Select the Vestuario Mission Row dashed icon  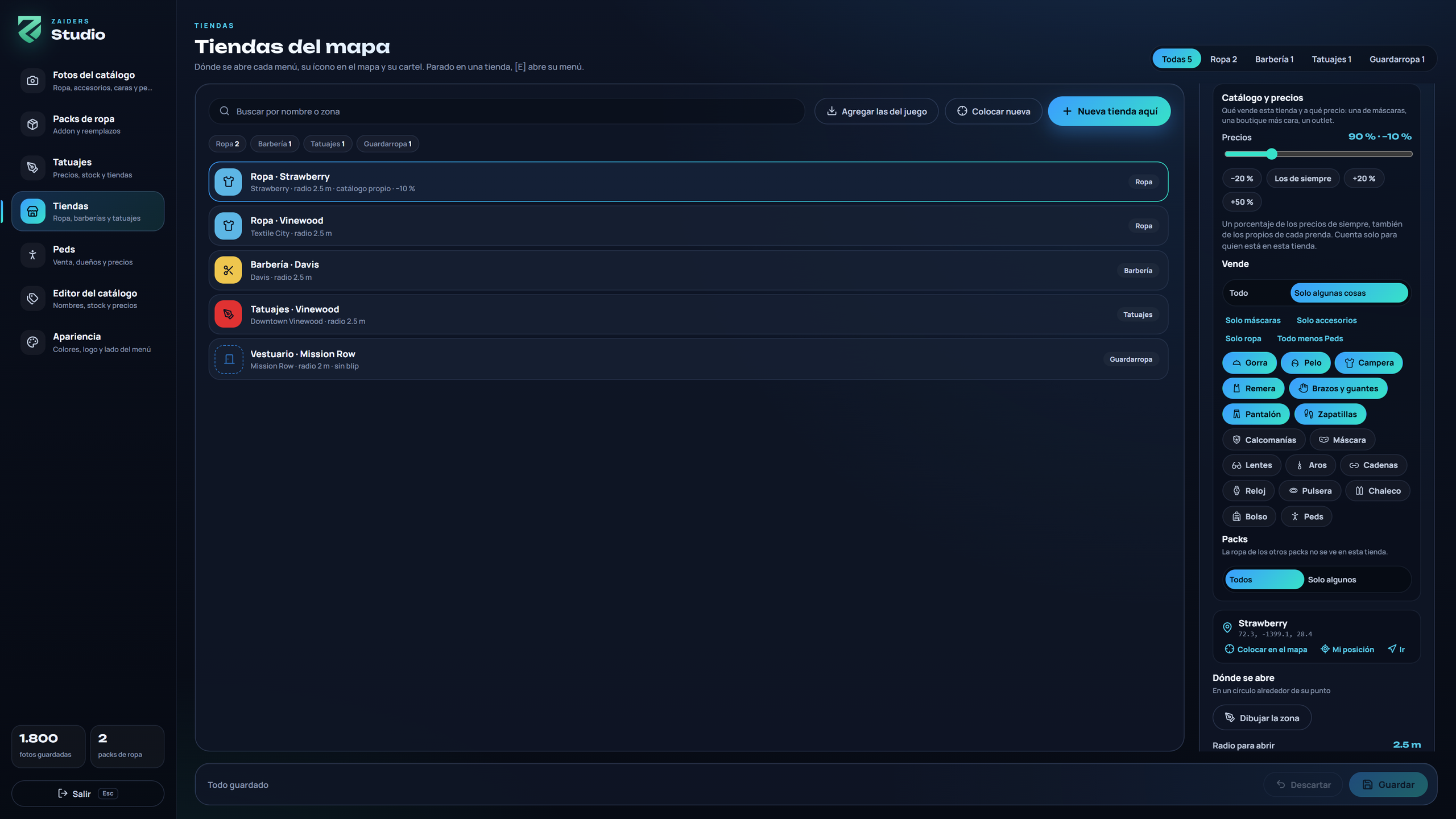(229, 359)
